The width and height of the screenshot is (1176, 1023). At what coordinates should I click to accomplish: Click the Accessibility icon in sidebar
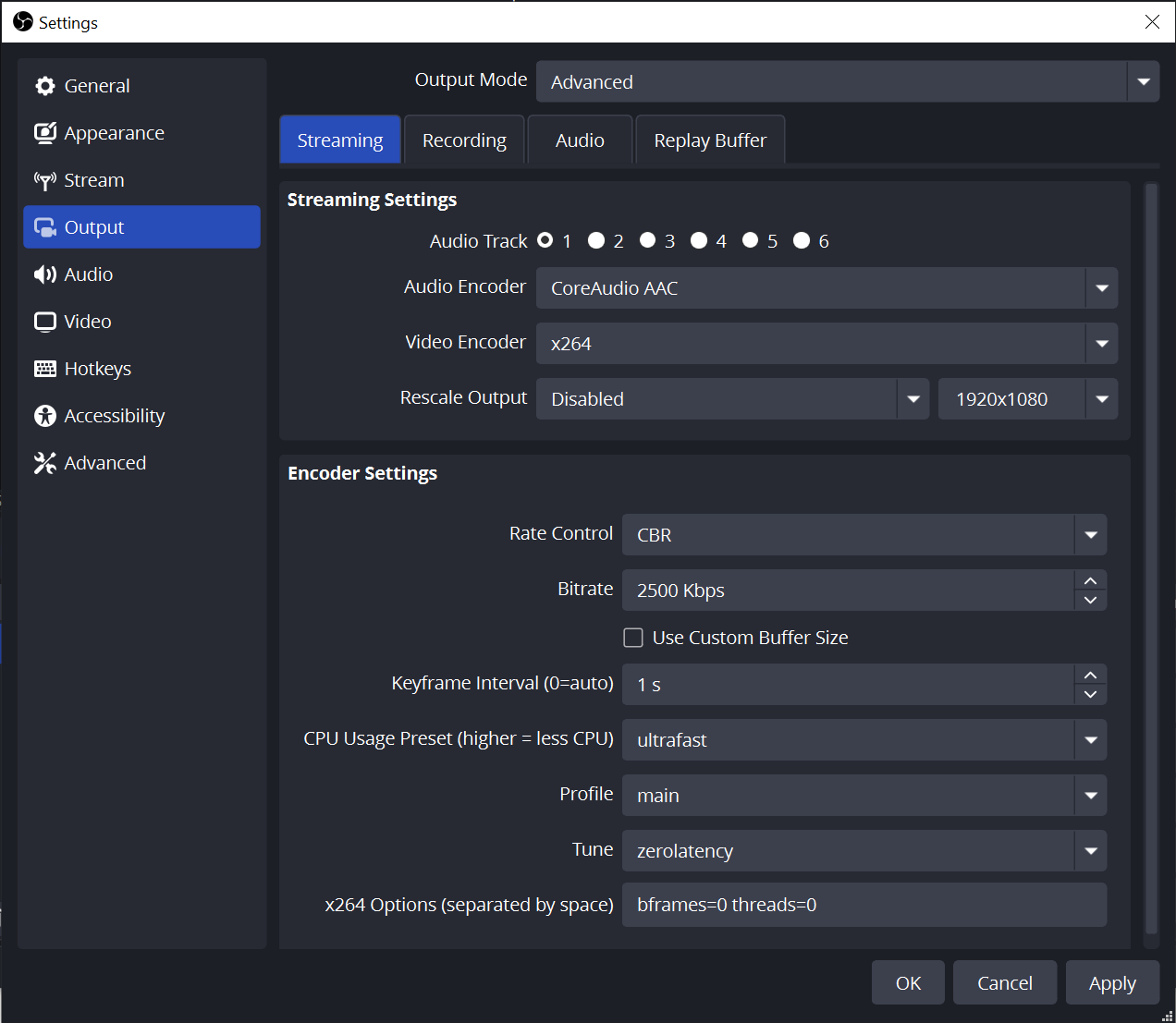[45, 416]
